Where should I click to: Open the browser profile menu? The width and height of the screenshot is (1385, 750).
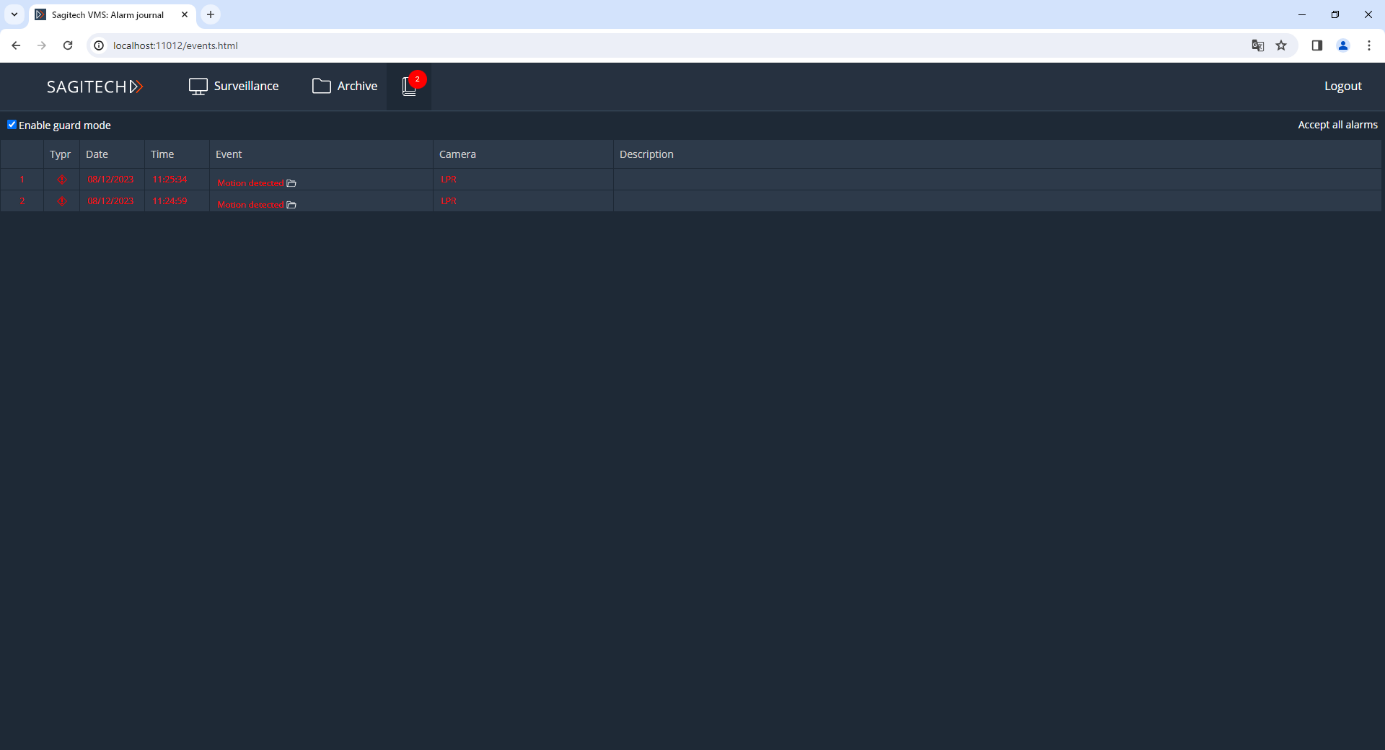click(1343, 45)
